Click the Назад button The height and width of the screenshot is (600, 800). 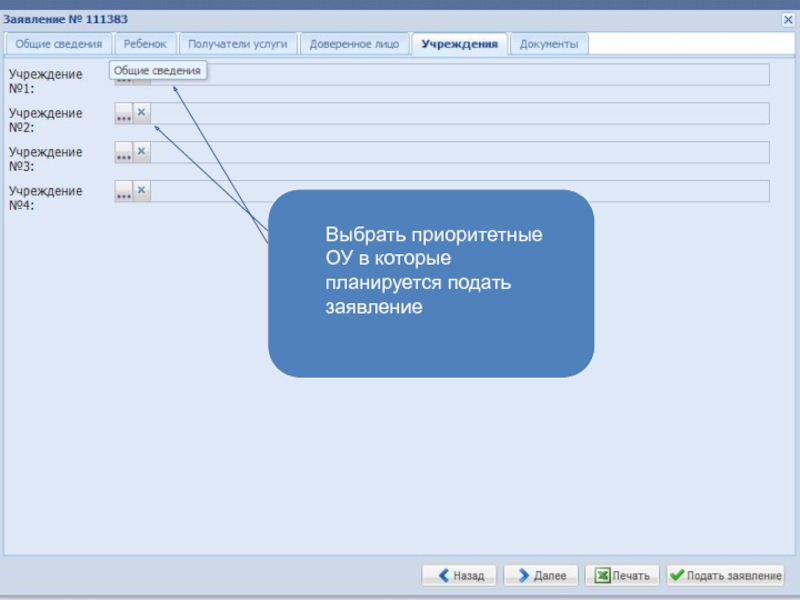(x=459, y=576)
